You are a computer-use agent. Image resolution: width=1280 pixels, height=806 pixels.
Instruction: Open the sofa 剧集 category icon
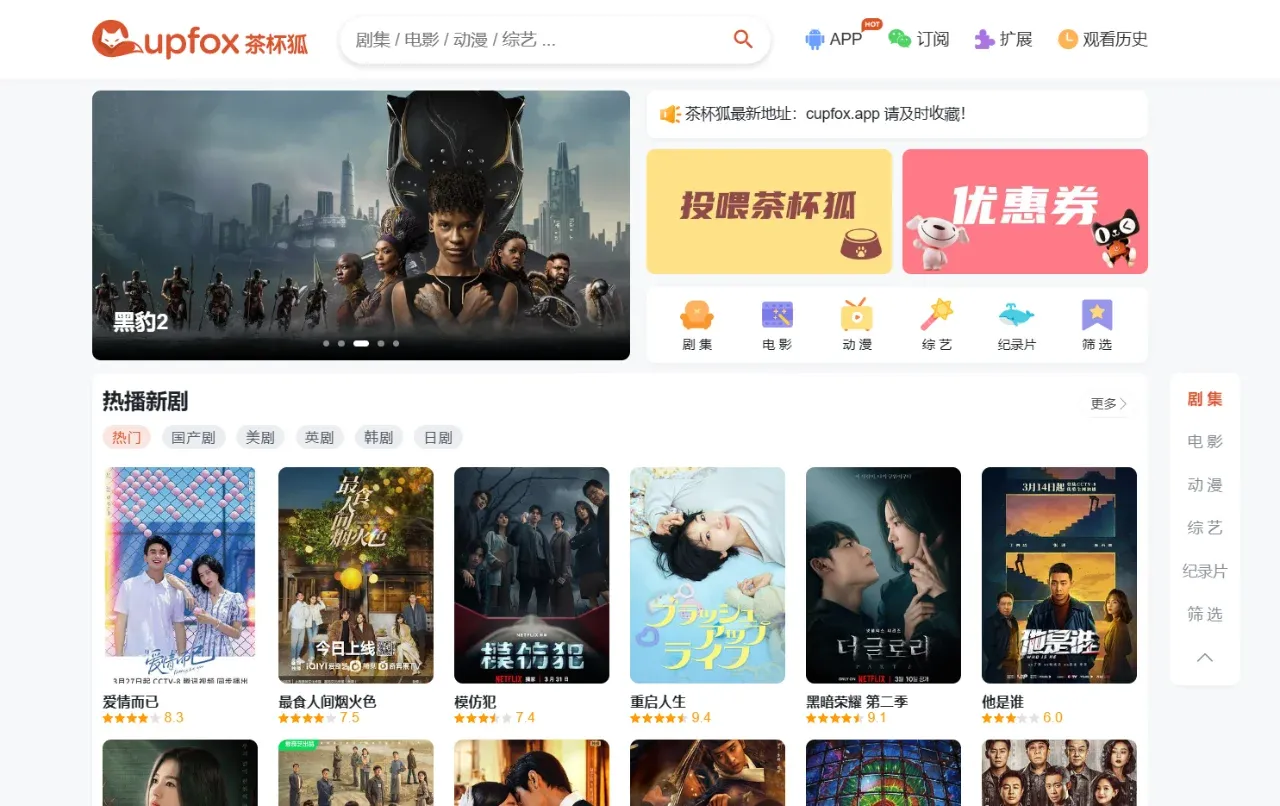[697, 315]
